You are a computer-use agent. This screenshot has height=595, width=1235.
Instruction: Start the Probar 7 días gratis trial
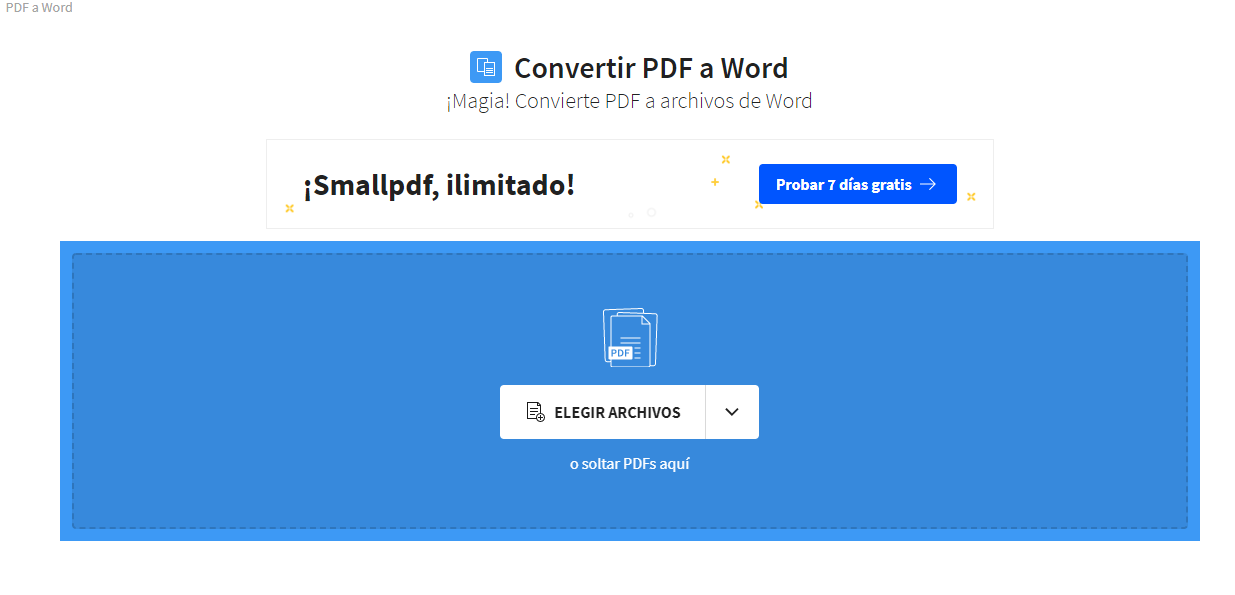tap(845, 184)
